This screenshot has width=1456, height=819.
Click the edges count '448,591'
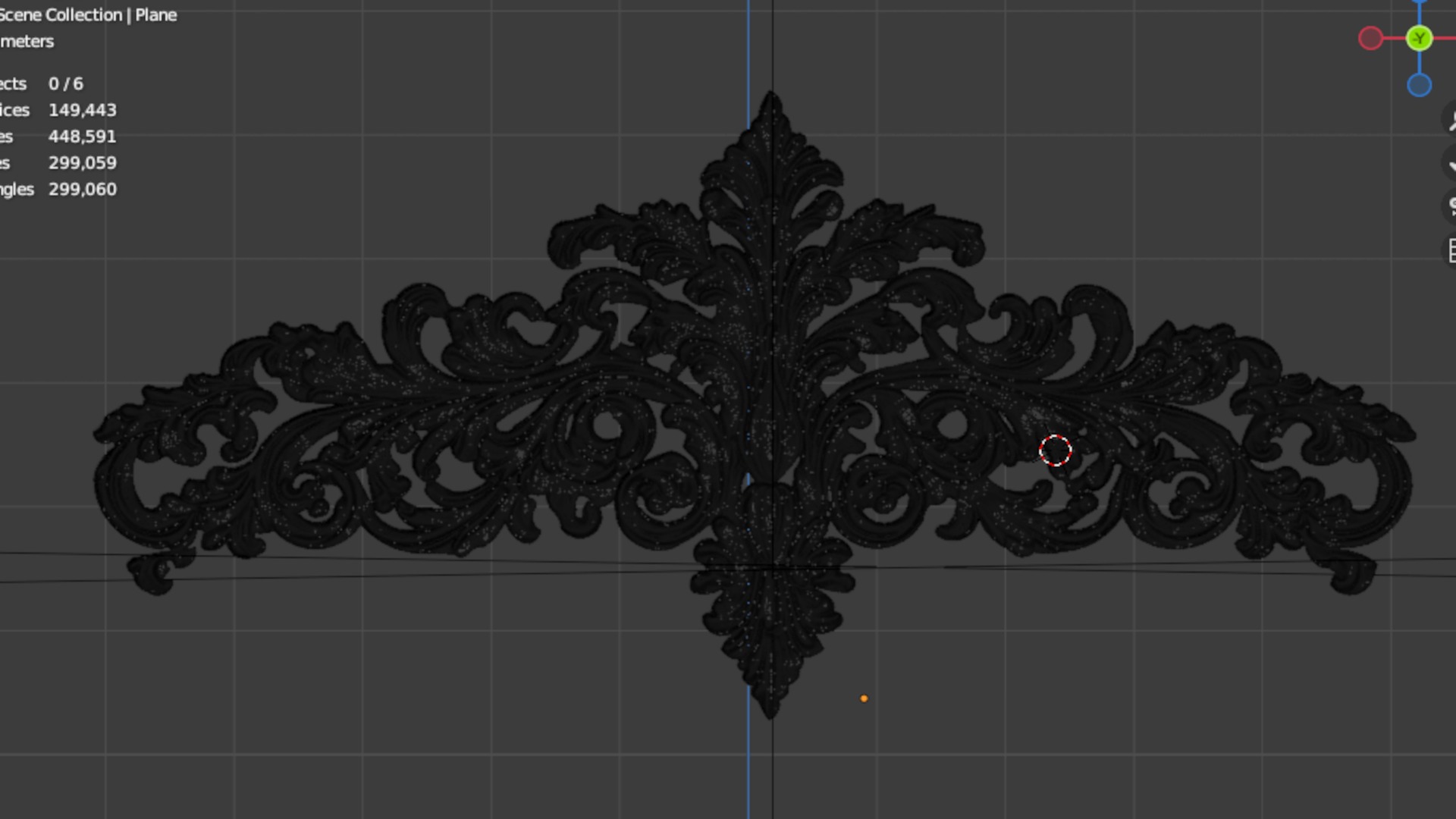(x=83, y=136)
